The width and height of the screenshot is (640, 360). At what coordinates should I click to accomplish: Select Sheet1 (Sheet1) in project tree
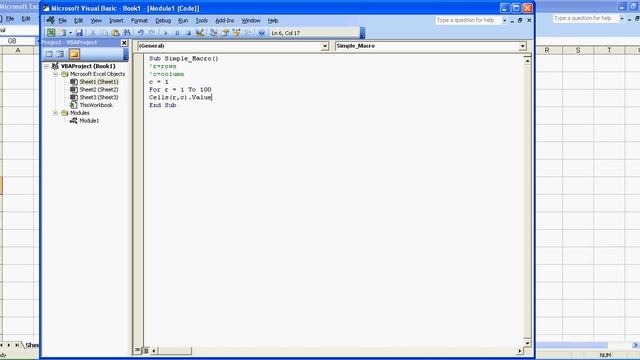point(99,82)
